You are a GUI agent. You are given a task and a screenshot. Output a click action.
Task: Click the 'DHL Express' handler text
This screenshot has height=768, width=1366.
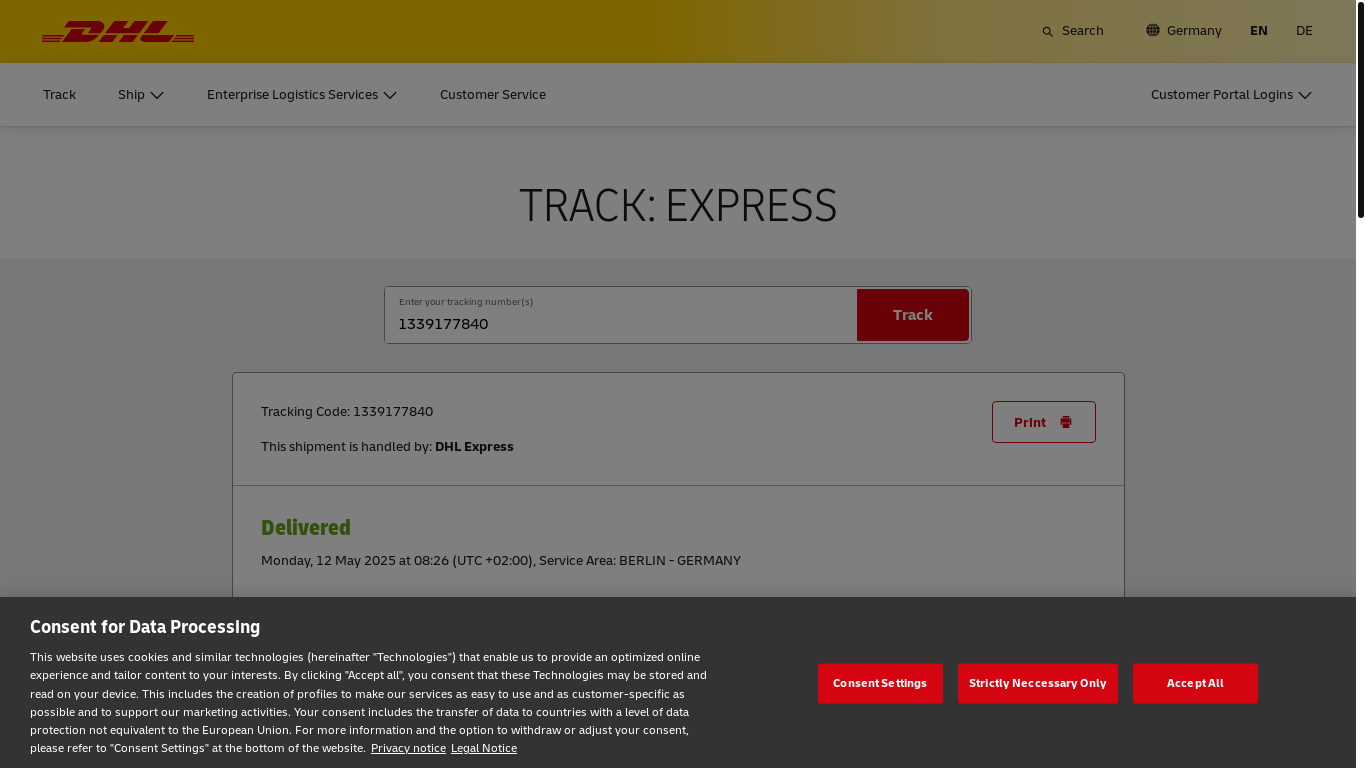click(474, 447)
